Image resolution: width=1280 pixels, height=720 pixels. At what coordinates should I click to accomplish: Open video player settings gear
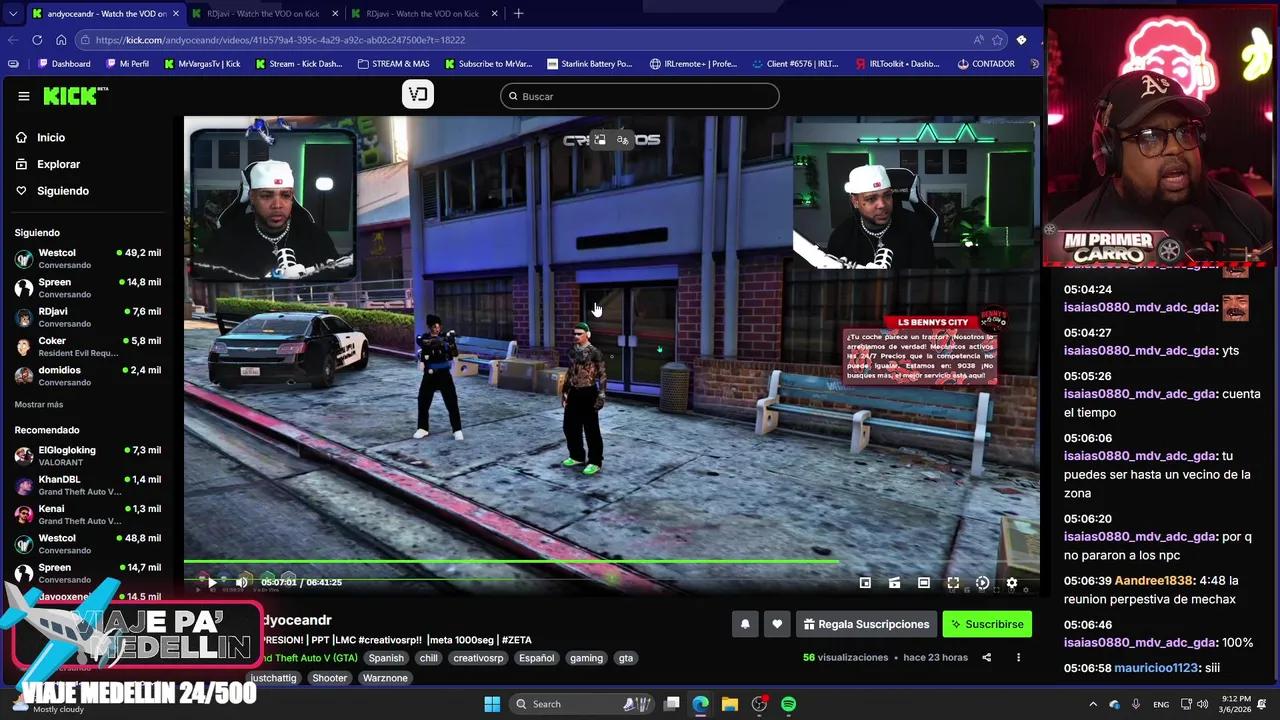click(1012, 582)
